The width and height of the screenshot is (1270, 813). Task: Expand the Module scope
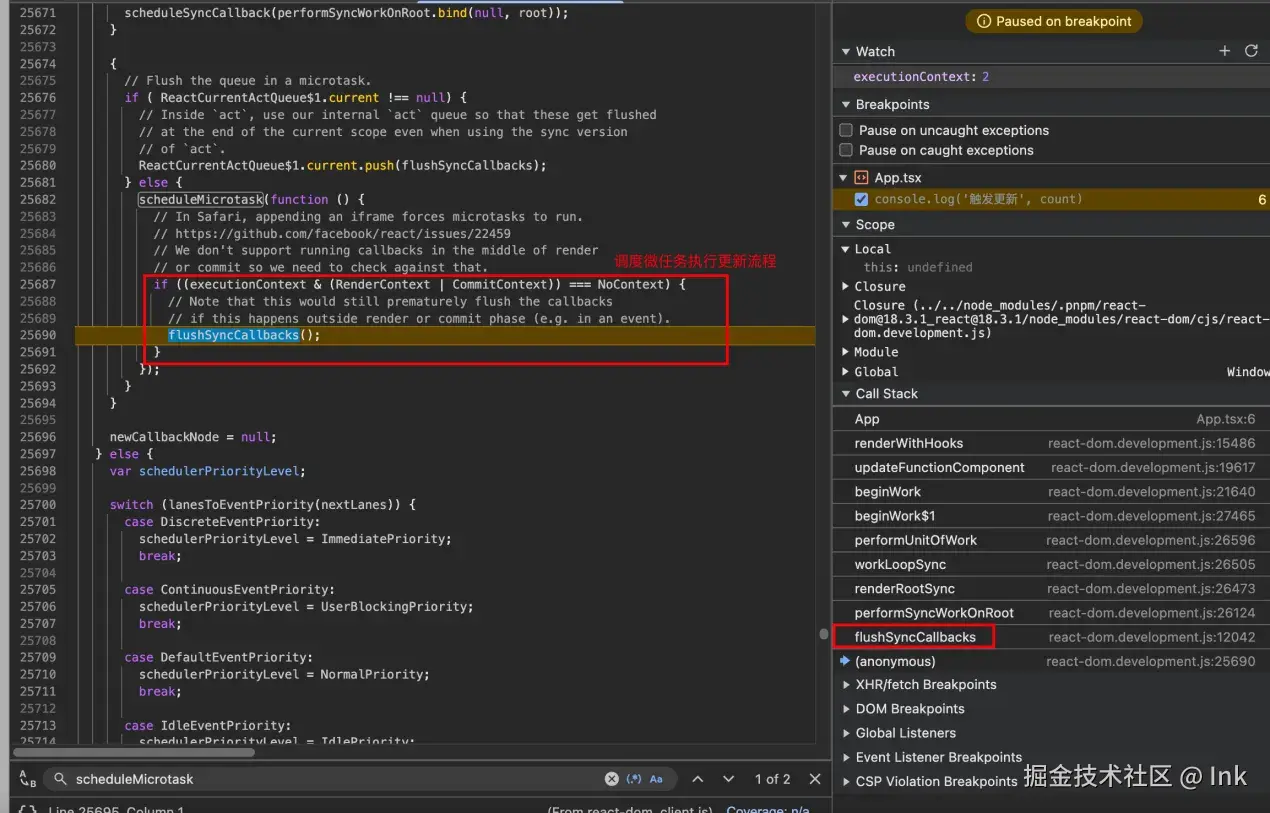point(846,352)
